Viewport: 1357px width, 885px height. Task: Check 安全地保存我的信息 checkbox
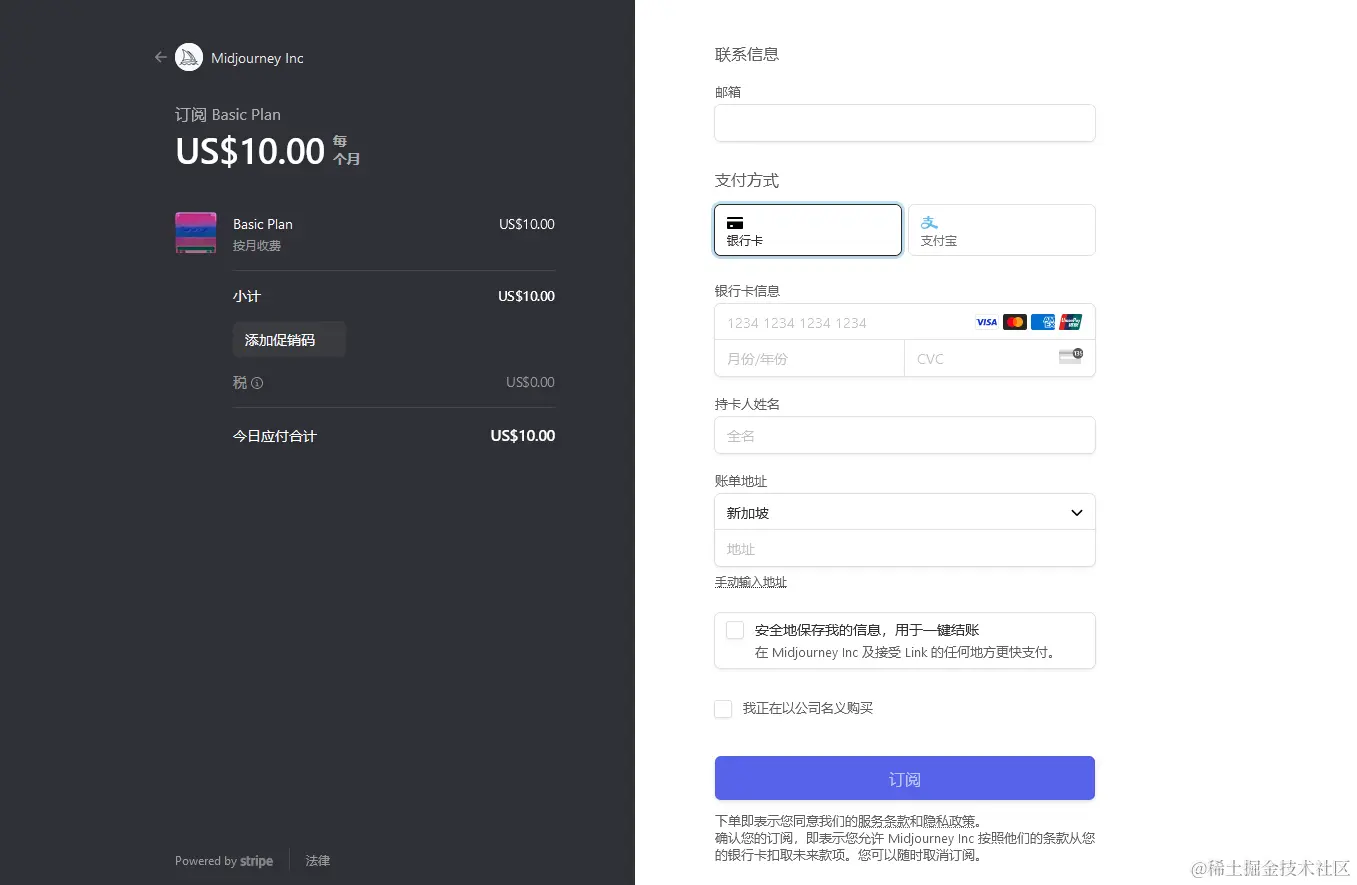click(x=735, y=630)
